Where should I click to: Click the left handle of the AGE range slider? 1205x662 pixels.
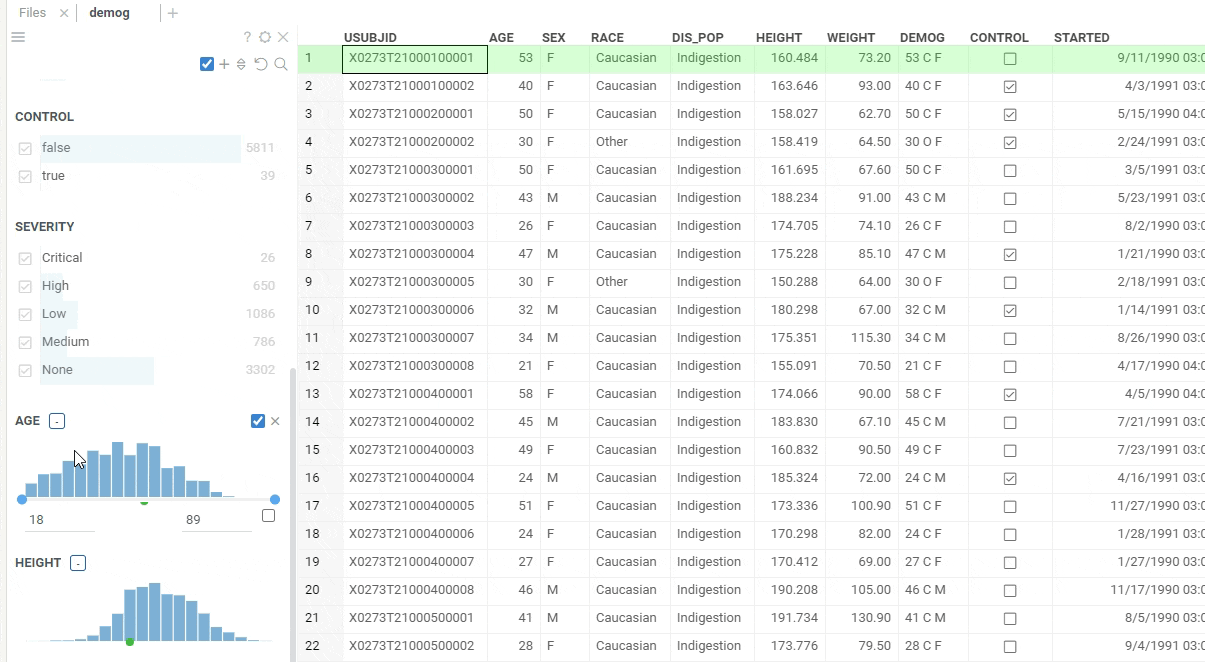22,499
